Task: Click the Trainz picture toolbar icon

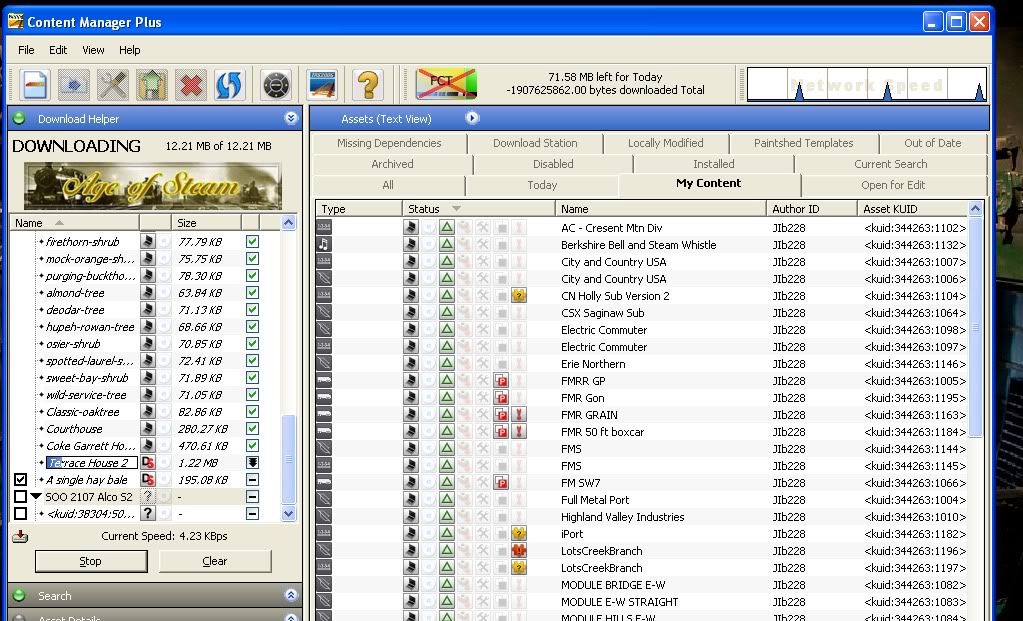Action: 322,85
